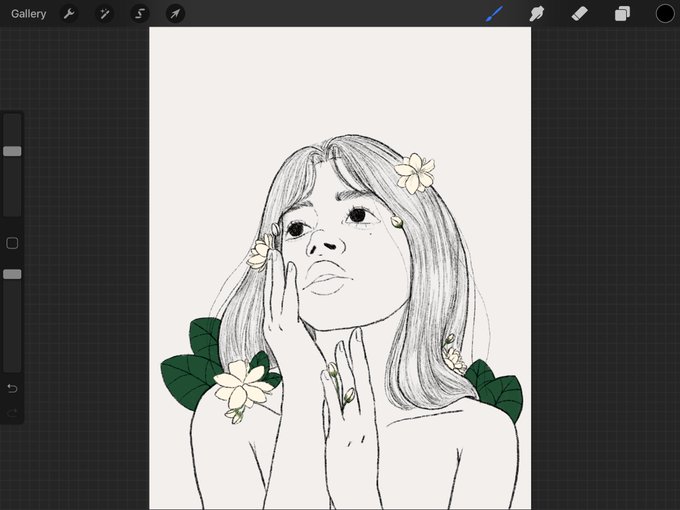Open the black color picker circle
Screen dimensions: 680x510
tap(665, 14)
